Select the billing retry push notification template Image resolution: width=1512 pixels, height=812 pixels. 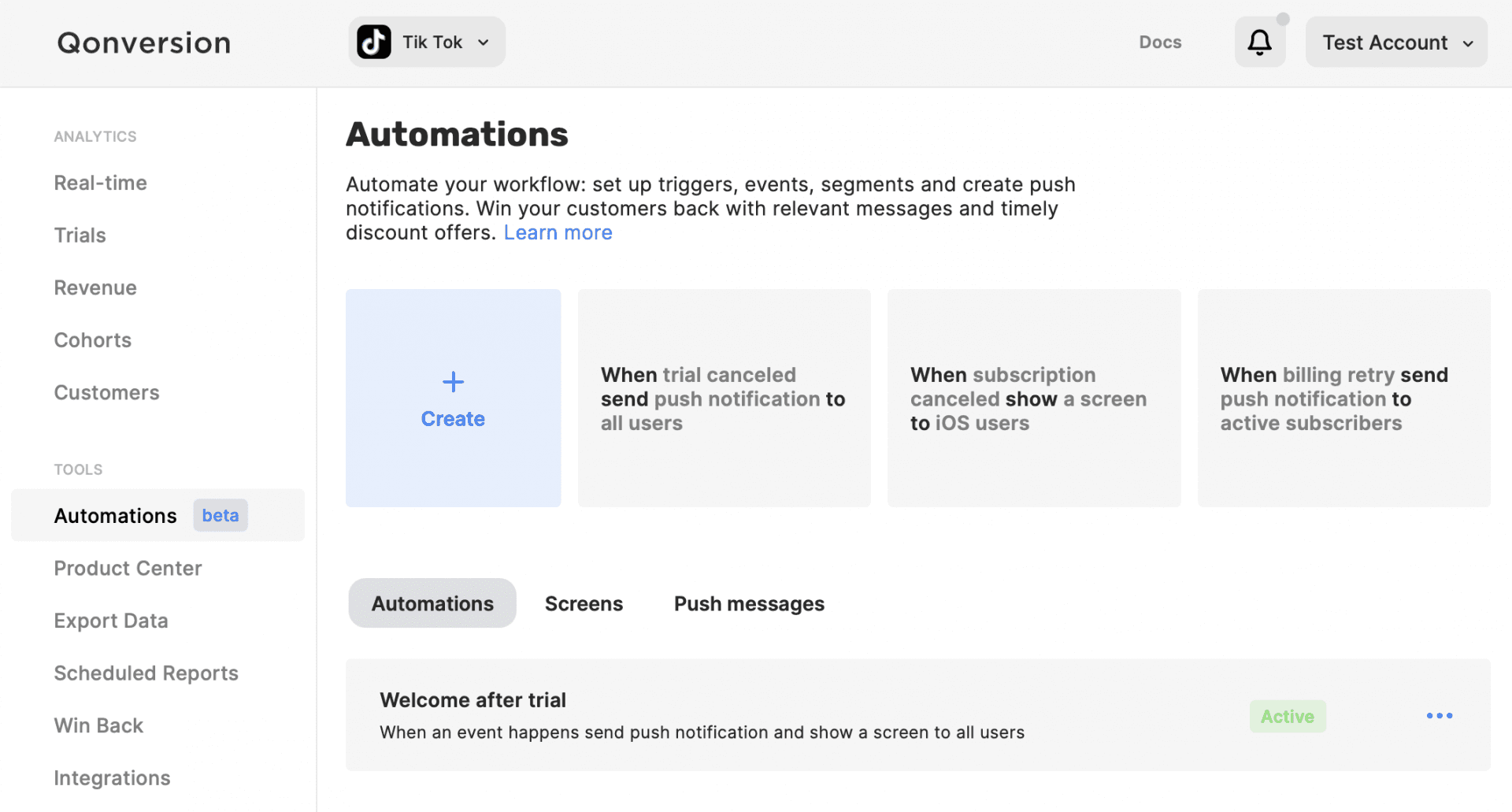click(x=1343, y=399)
